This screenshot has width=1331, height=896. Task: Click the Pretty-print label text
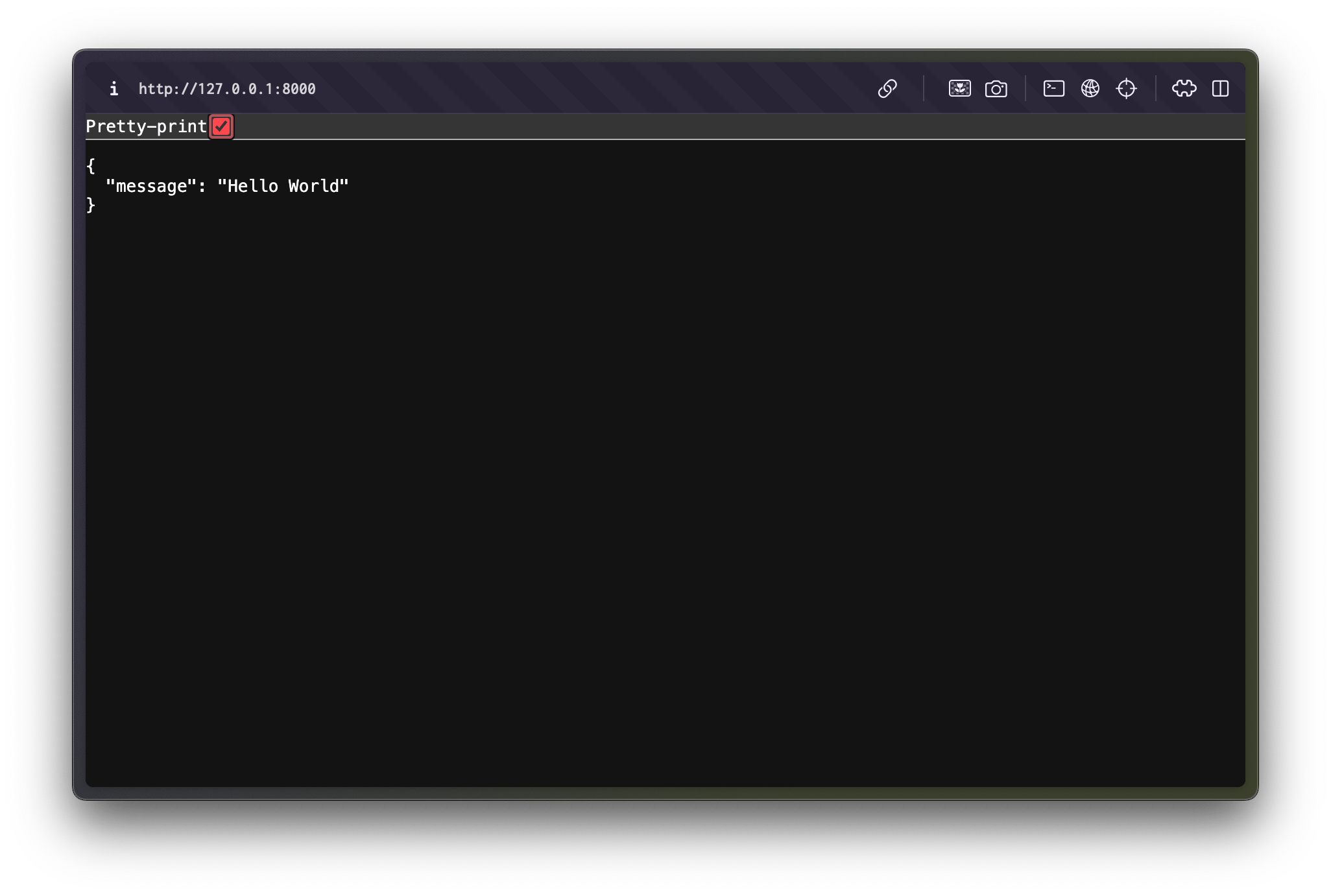tap(145, 126)
